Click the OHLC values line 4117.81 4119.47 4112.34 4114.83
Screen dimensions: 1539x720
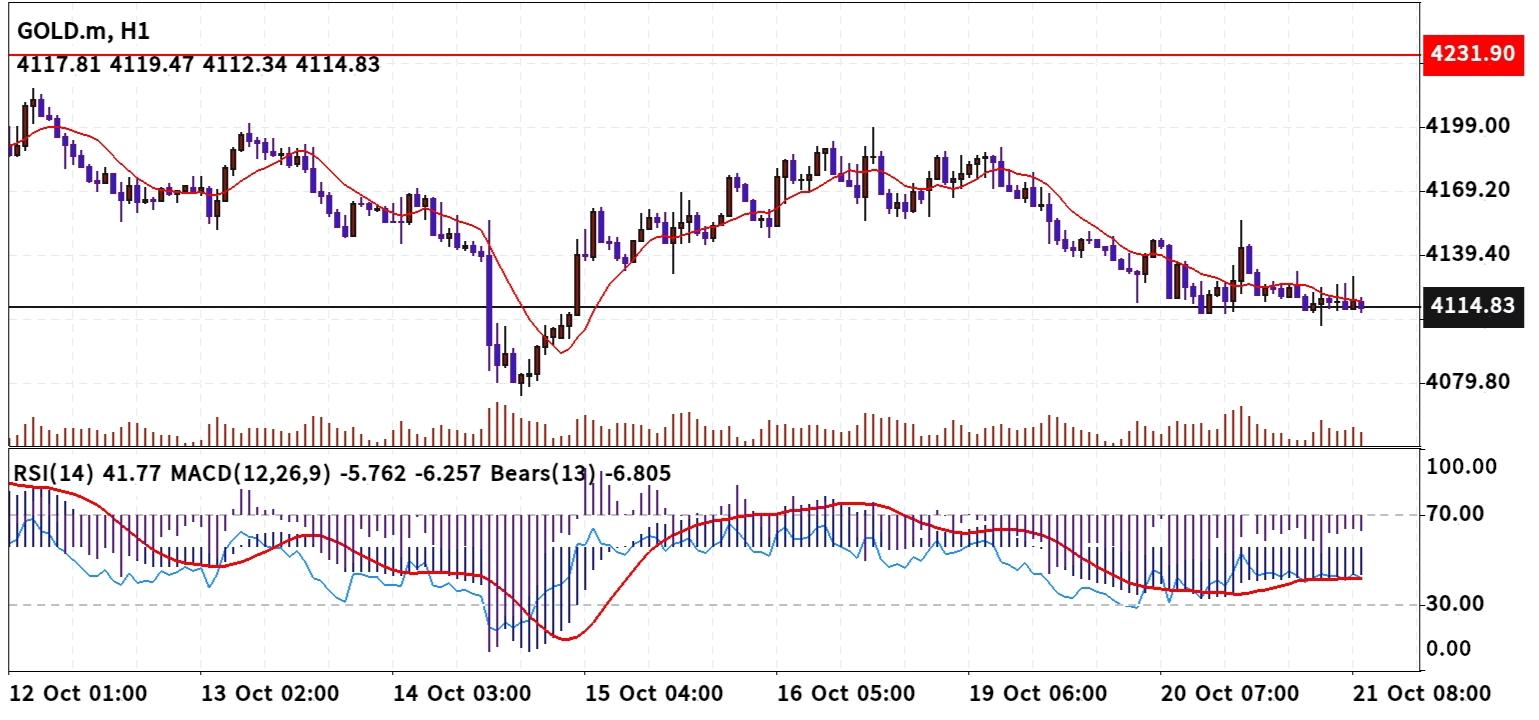point(198,65)
